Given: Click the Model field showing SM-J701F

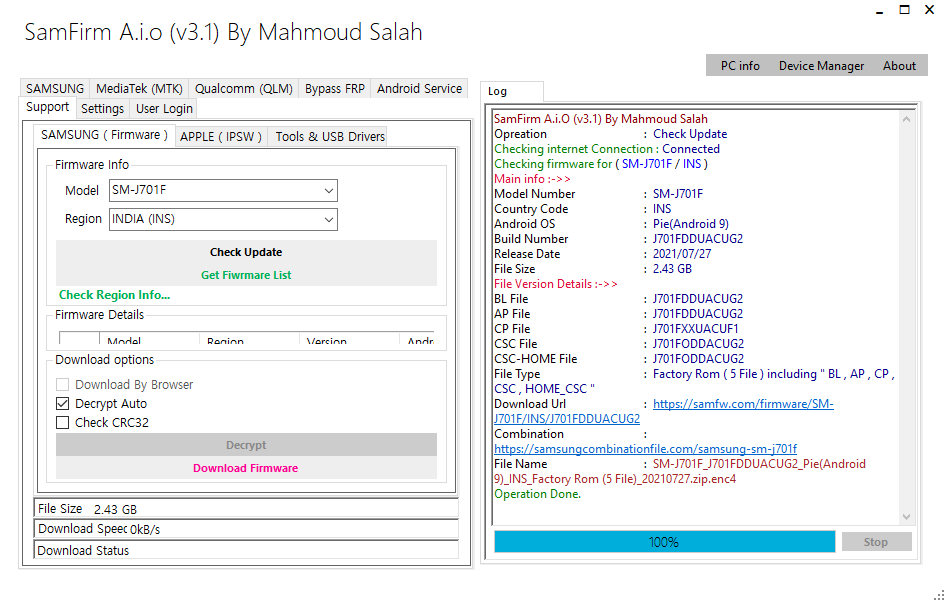Looking at the screenshot, I should (x=223, y=191).
